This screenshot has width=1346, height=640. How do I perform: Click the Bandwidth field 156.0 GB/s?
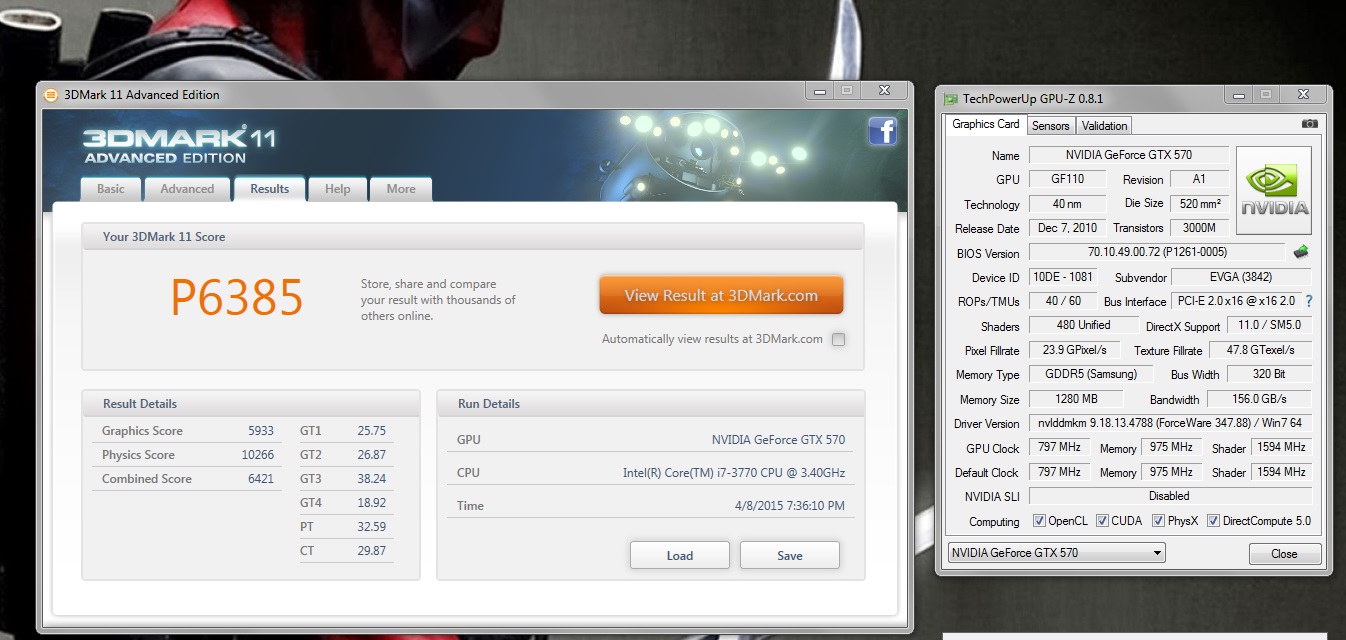pos(1259,399)
